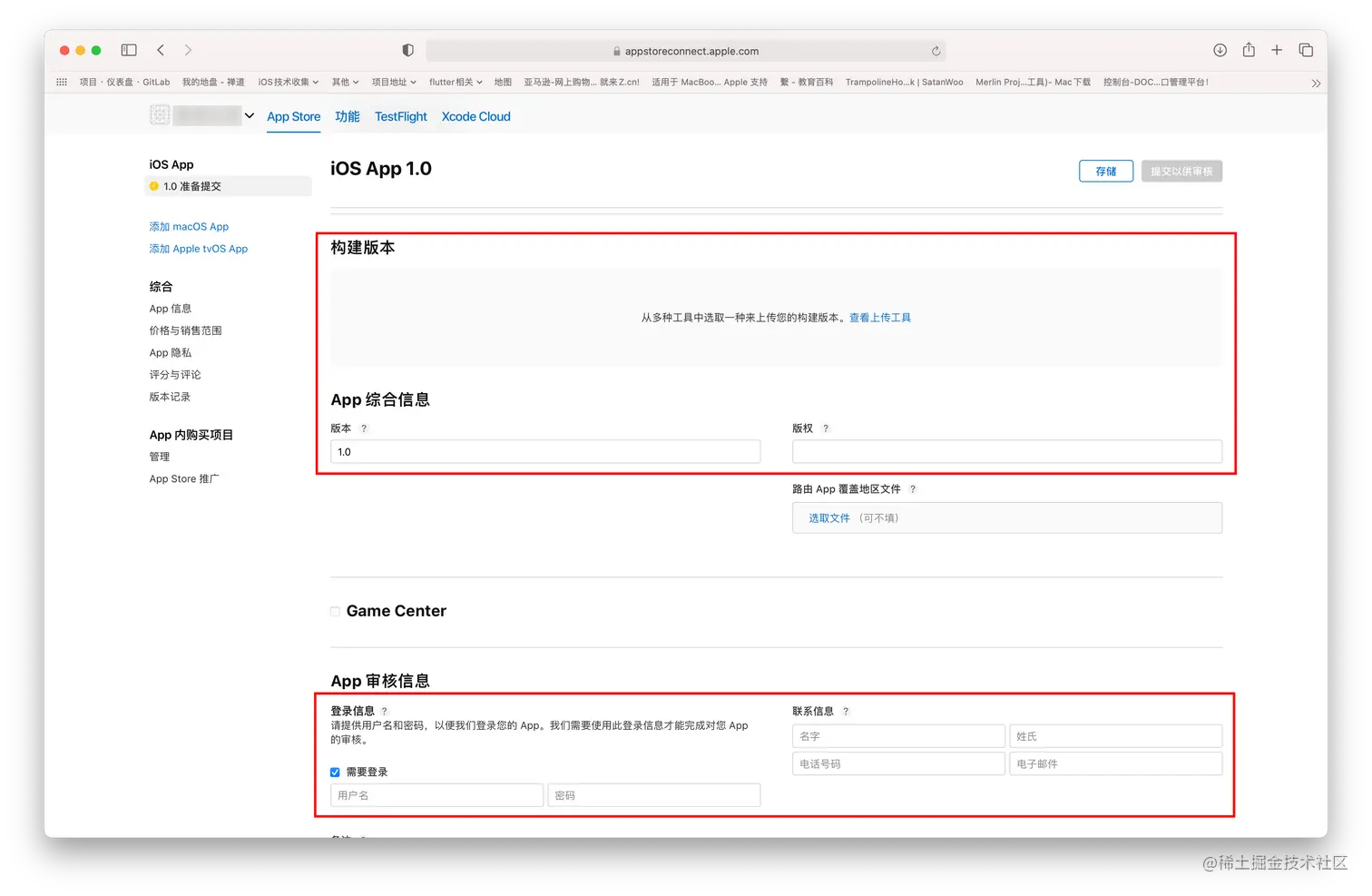Toggle the Game Center checkbox
This screenshot has width=1372, height=896.
click(x=336, y=612)
